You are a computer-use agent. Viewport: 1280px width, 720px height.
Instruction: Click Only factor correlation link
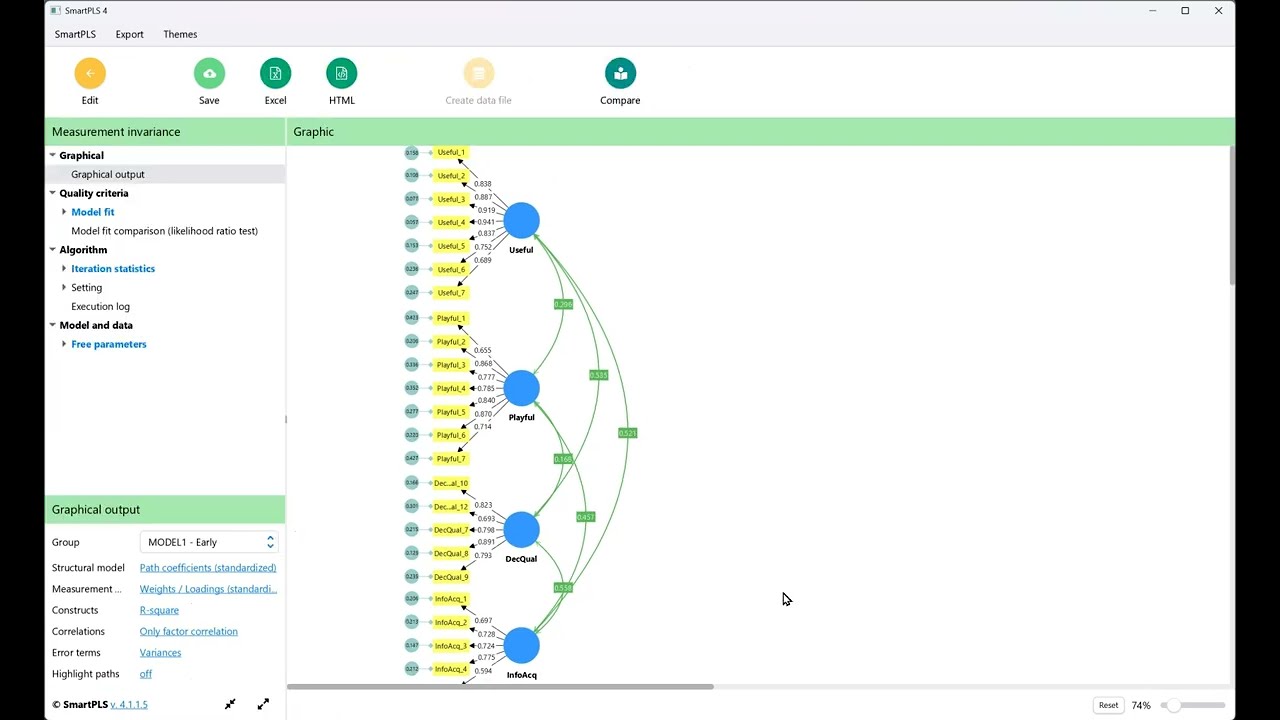[x=189, y=632]
